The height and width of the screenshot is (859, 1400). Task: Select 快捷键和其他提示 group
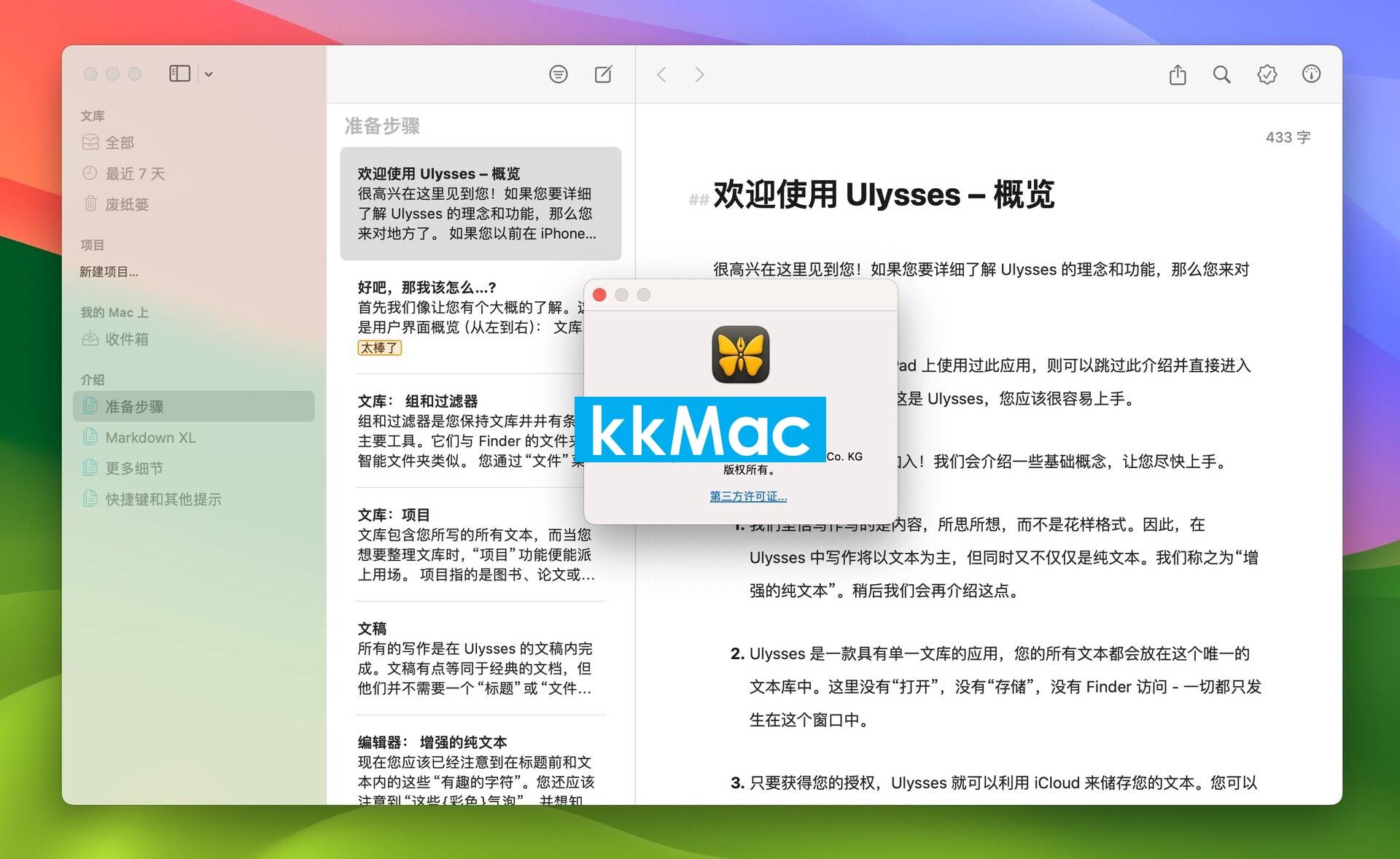click(x=193, y=499)
